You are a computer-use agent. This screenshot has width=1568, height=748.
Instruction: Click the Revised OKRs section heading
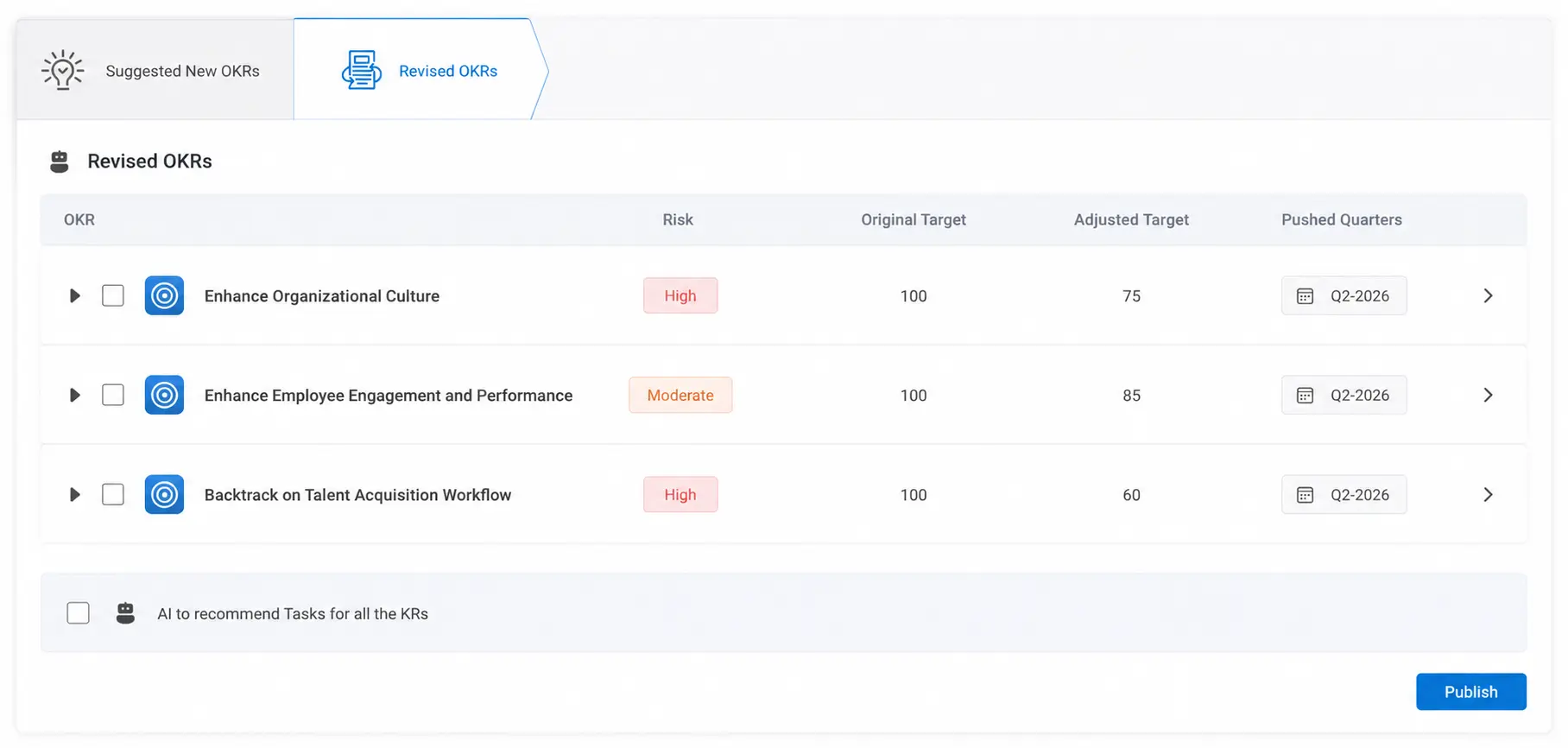tap(149, 162)
